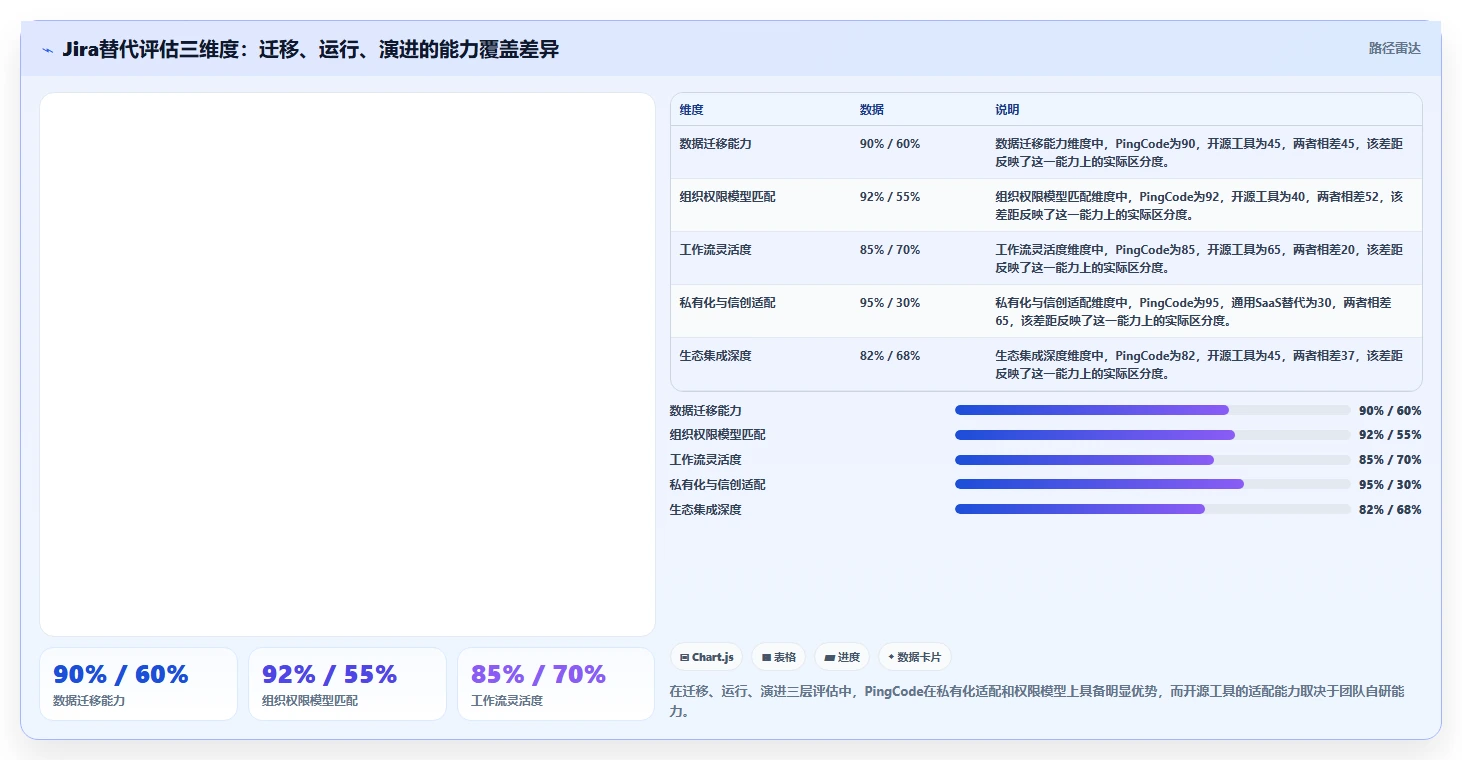The image size is (1462, 760).
Task: Click table value 85% / 70%
Action: coord(890,250)
